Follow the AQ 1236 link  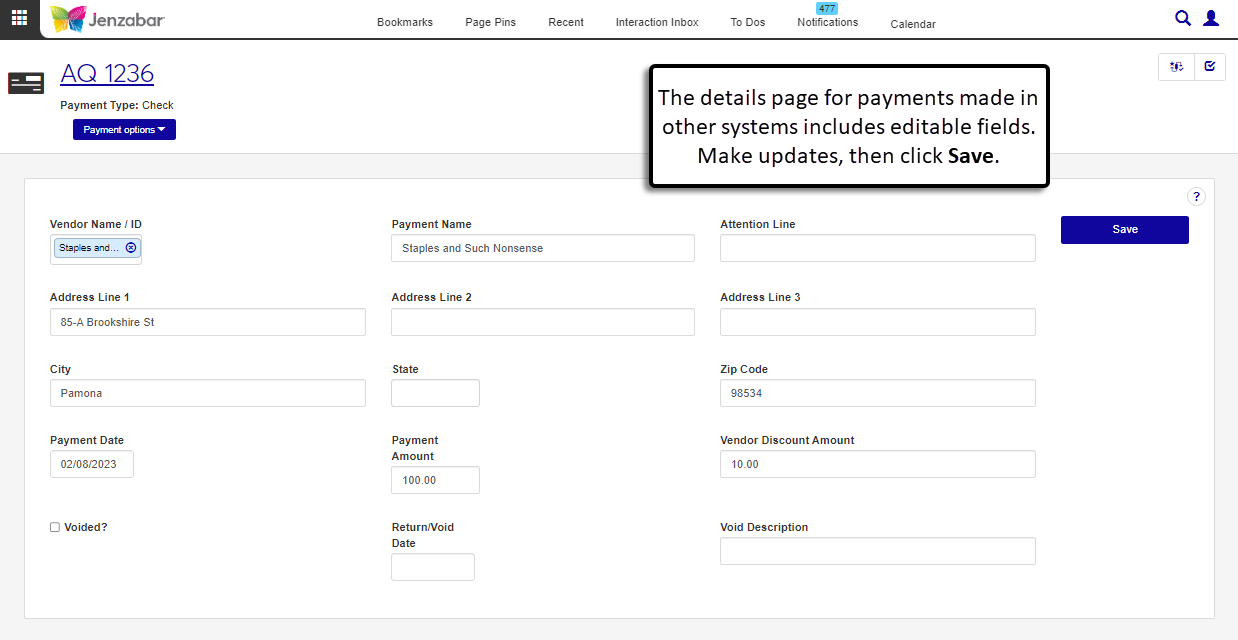pos(107,73)
